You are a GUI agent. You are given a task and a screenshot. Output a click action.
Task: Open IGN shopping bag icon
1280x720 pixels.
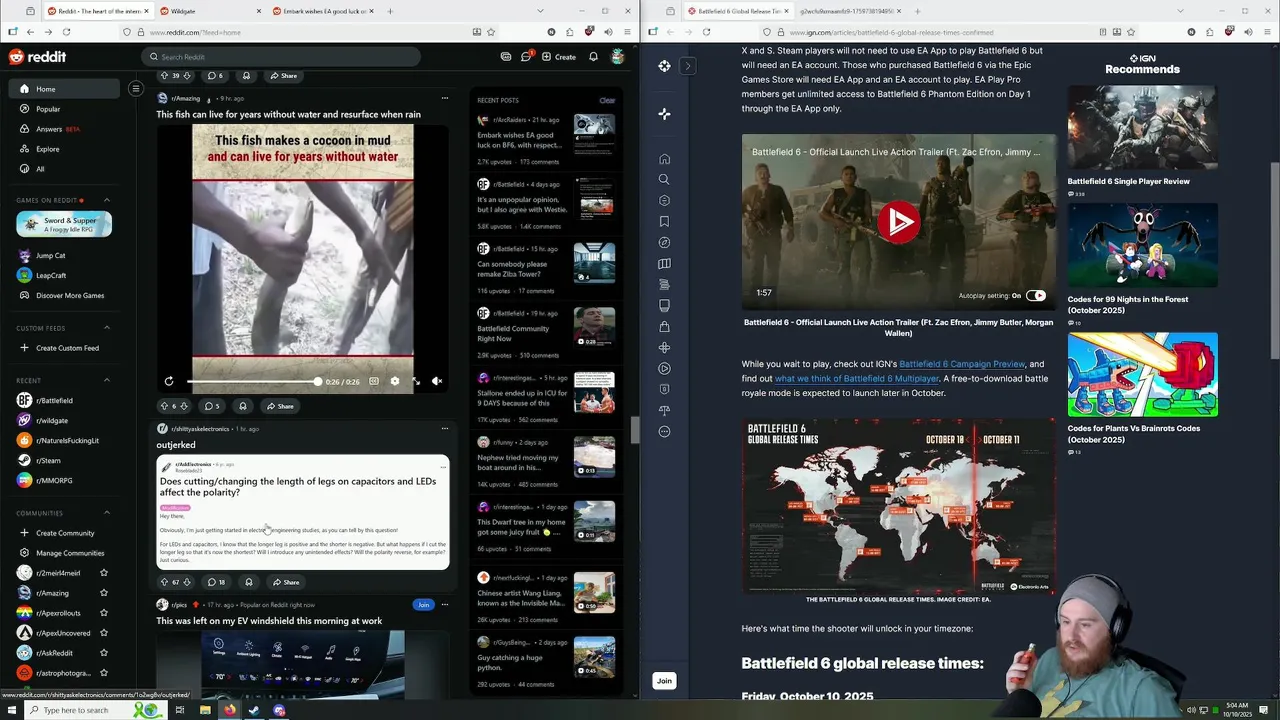tap(664, 327)
